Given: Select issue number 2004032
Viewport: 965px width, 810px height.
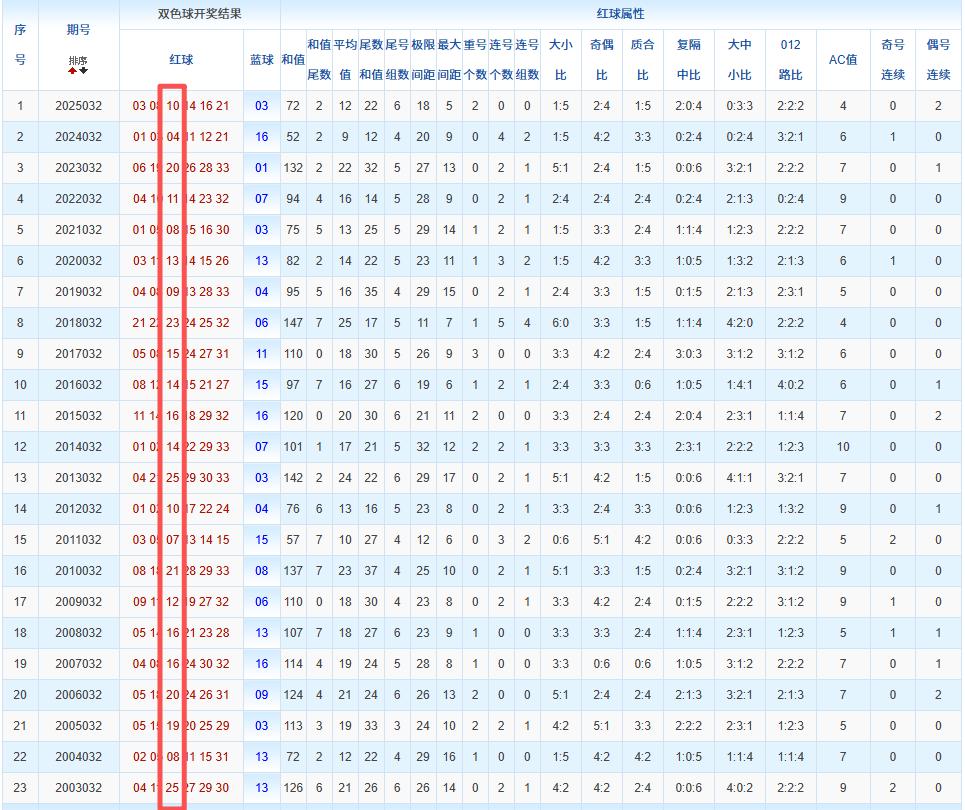Looking at the screenshot, I should click(x=79, y=756).
